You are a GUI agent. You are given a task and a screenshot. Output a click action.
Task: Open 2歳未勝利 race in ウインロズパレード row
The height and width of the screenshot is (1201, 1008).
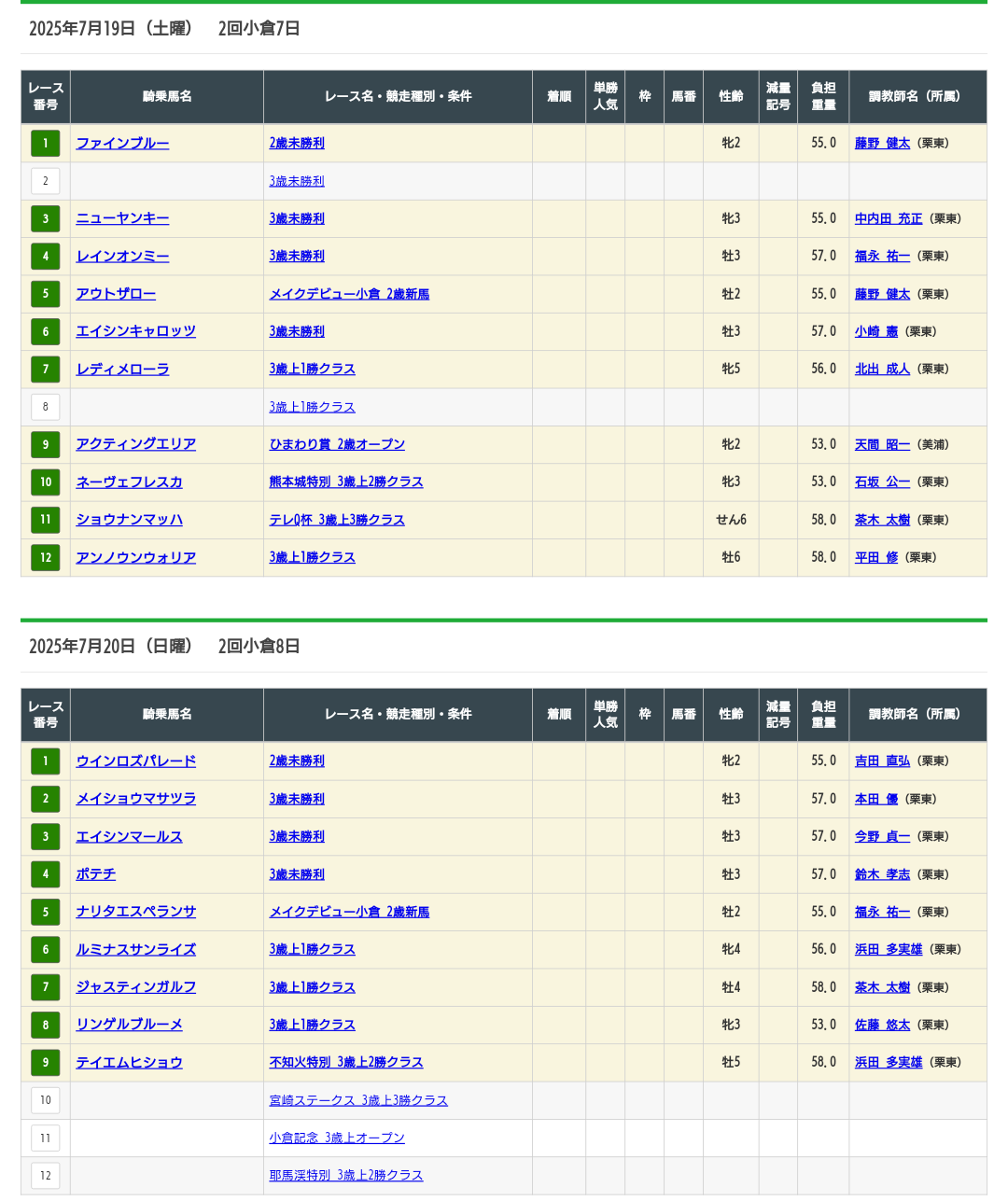click(x=297, y=761)
